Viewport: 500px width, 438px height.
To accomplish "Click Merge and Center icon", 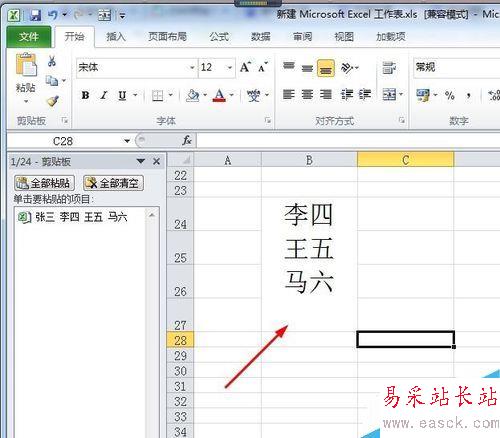I will click(389, 95).
